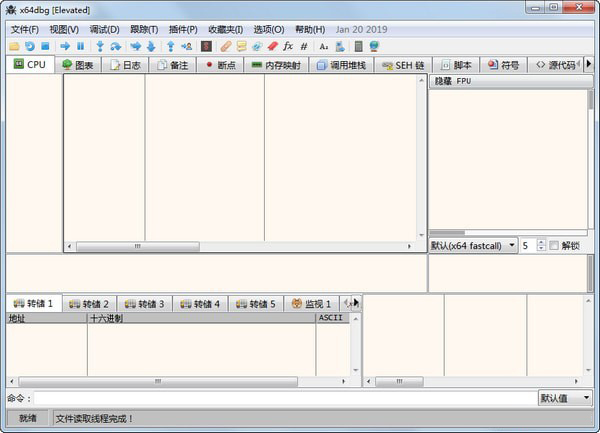Image resolution: width=600 pixels, height=433 pixels.
Task: Open the fx functions icon
Action: (288, 46)
